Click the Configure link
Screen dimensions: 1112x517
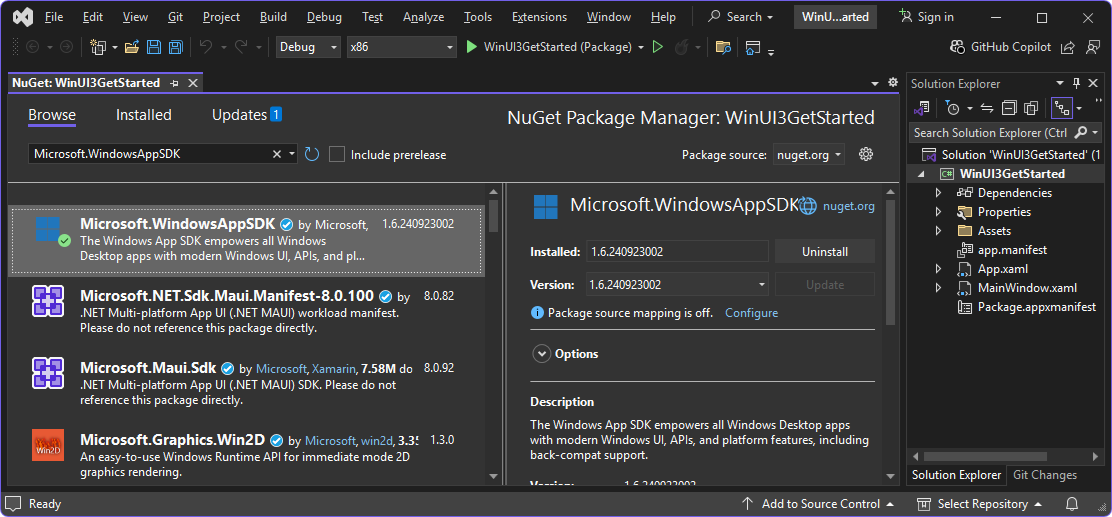751,313
